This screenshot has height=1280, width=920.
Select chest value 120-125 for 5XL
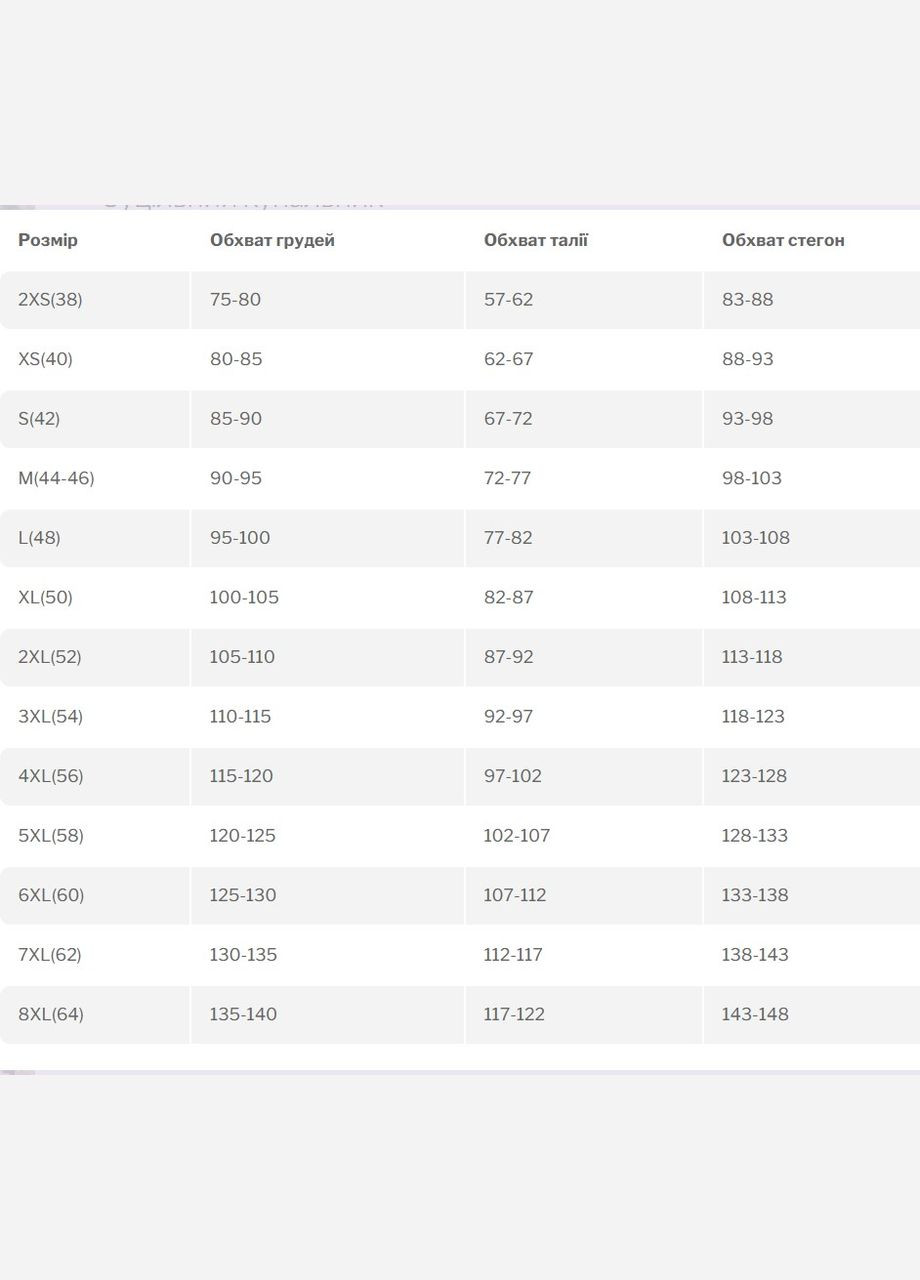pos(242,835)
